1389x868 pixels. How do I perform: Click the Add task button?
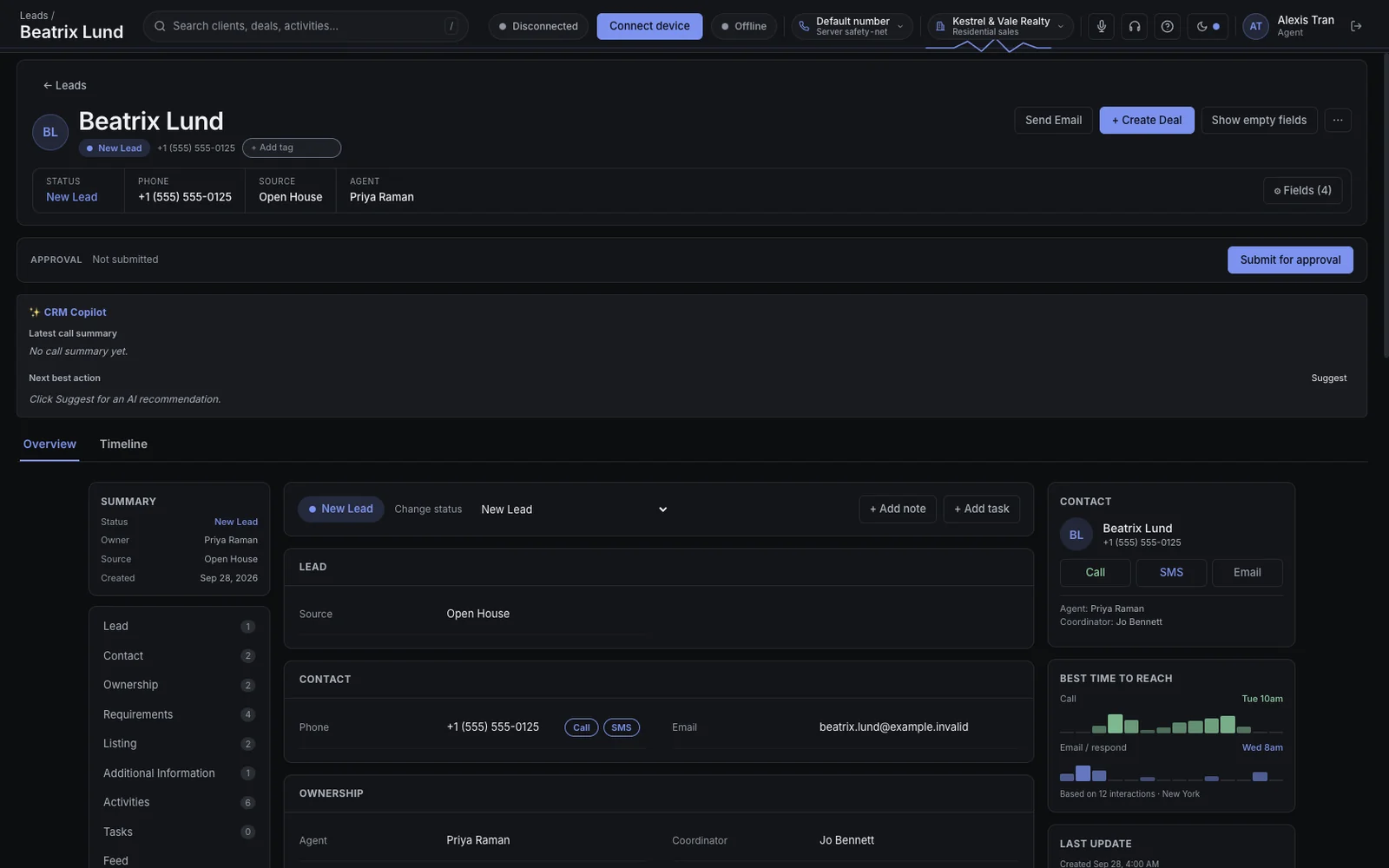pyautogui.click(x=982, y=509)
